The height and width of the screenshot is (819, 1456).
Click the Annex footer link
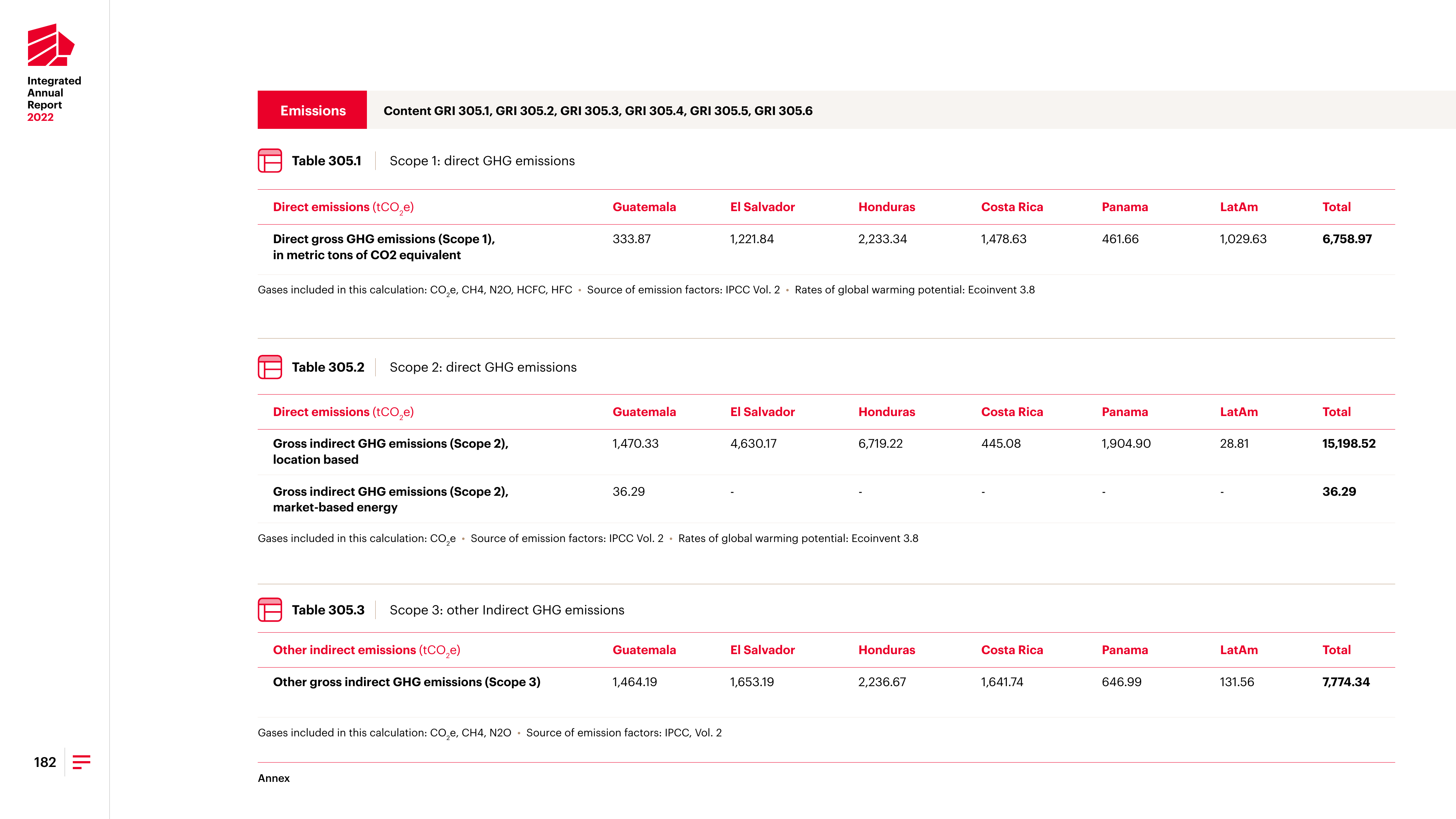[x=274, y=778]
